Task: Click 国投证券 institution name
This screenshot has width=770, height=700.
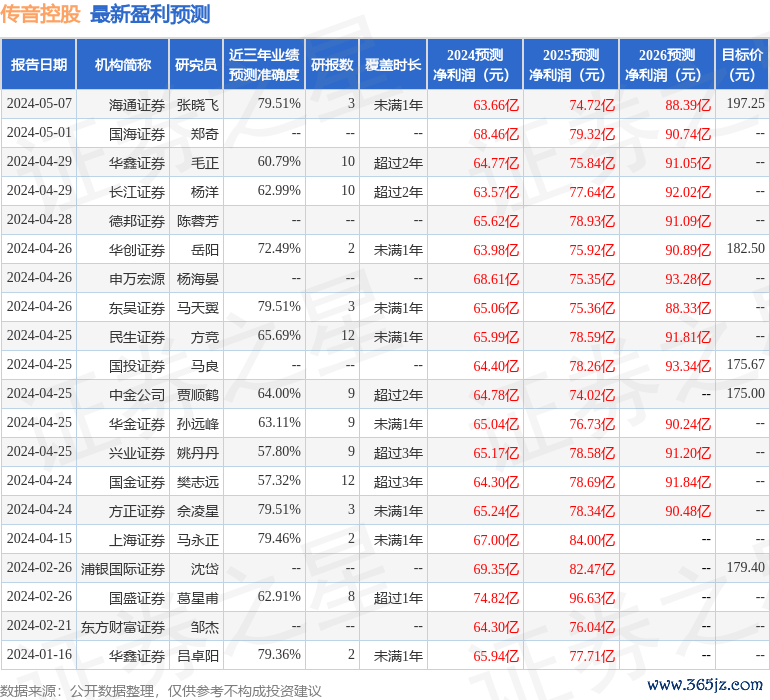Action: (137, 365)
